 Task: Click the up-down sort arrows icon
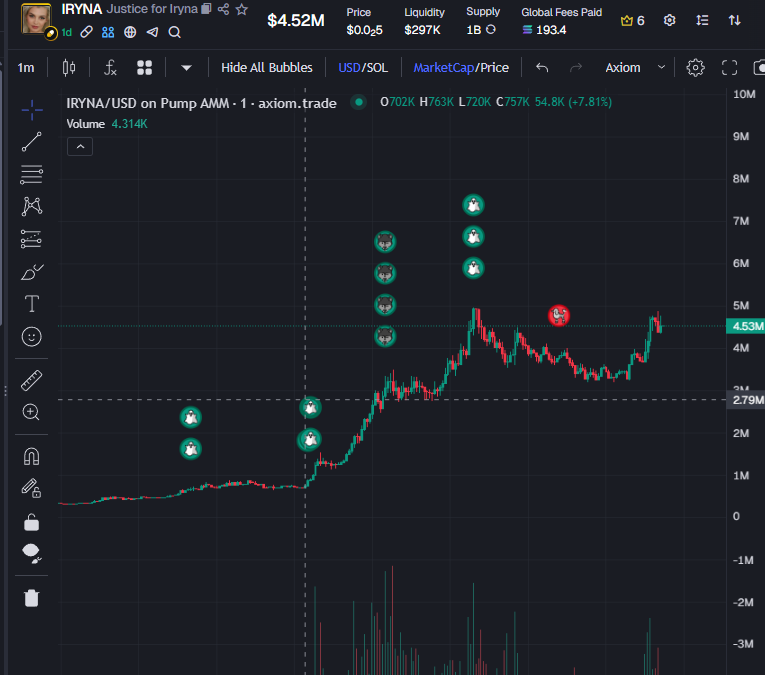pos(734,20)
